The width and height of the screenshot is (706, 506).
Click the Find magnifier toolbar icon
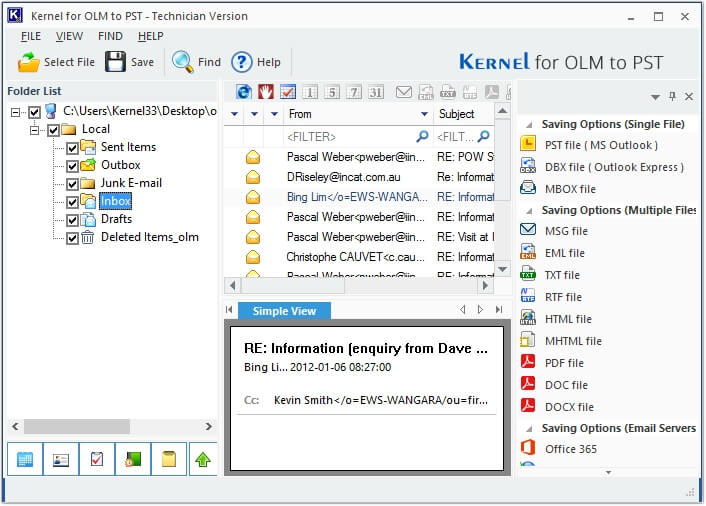182,62
